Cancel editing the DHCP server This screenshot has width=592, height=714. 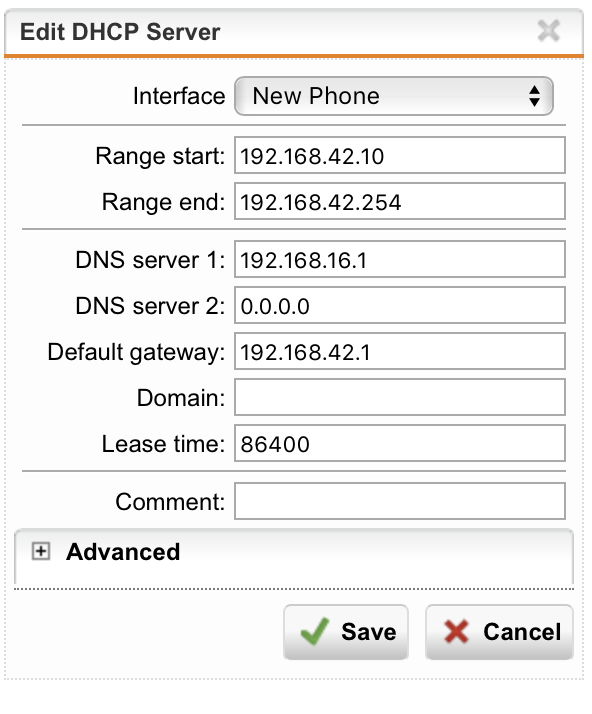[499, 632]
